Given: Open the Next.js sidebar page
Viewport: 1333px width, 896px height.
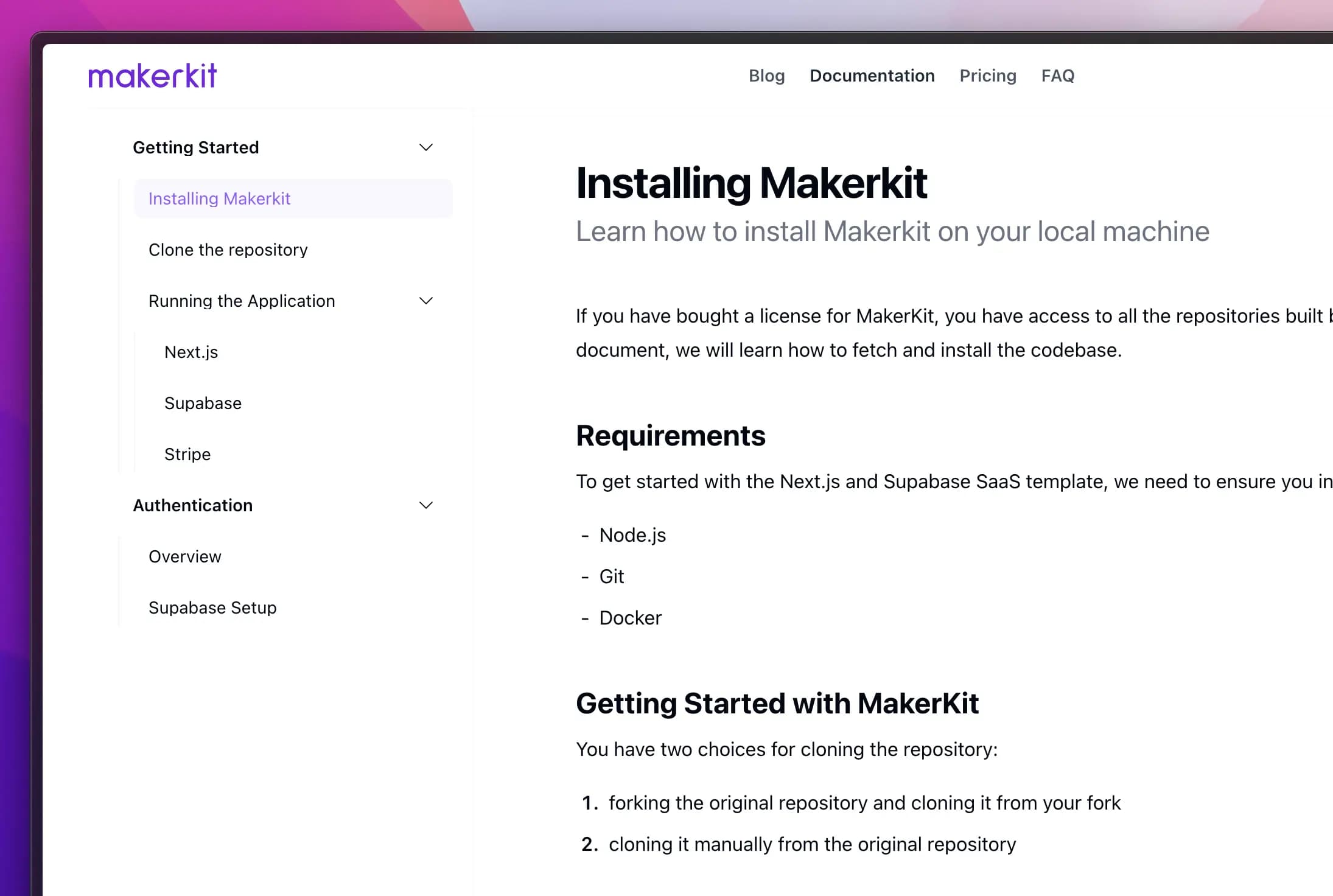Looking at the screenshot, I should pos(191,352).
